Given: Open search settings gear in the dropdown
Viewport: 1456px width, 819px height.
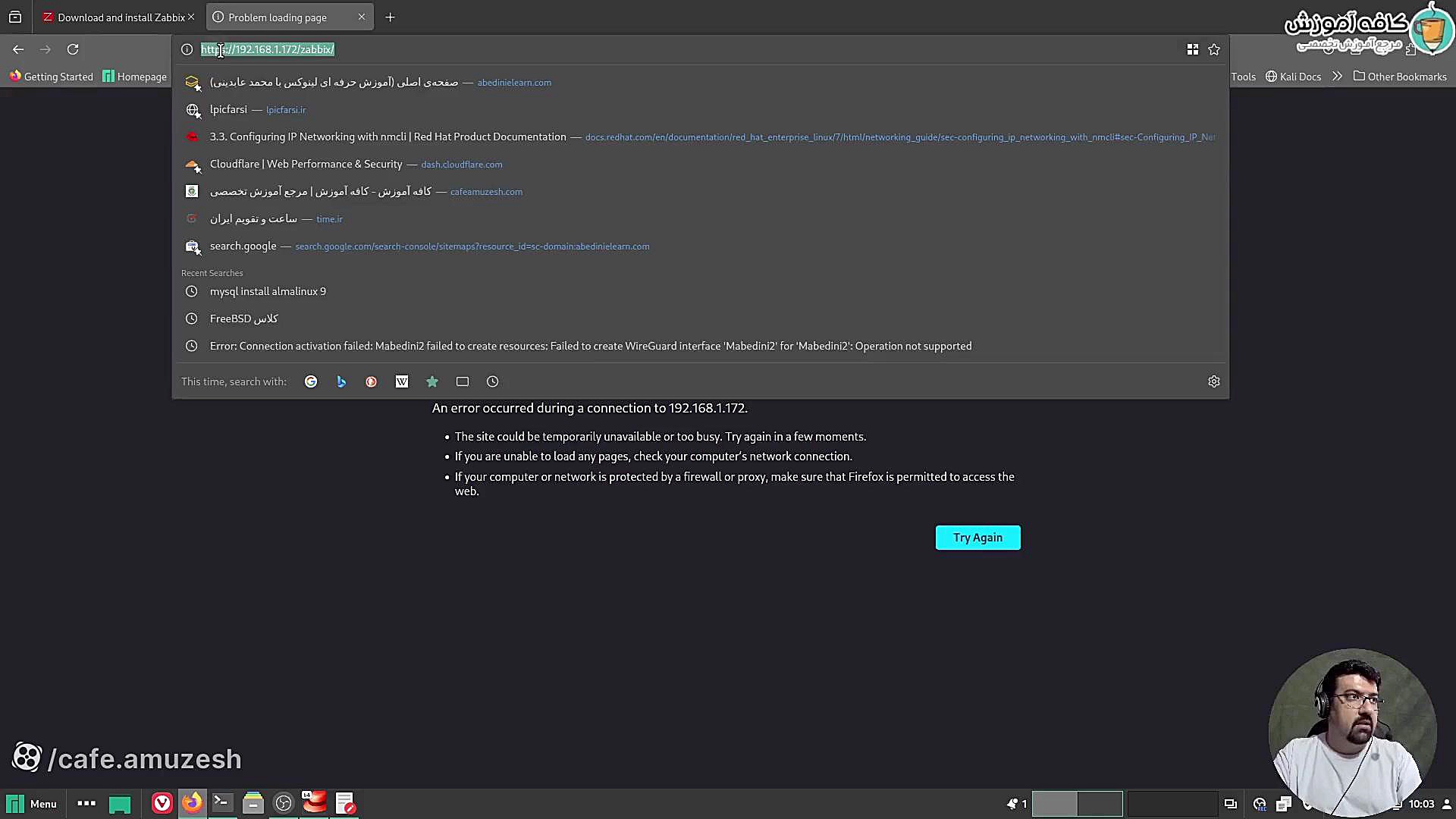Looking at the screenshot, I should [1214, 381].
